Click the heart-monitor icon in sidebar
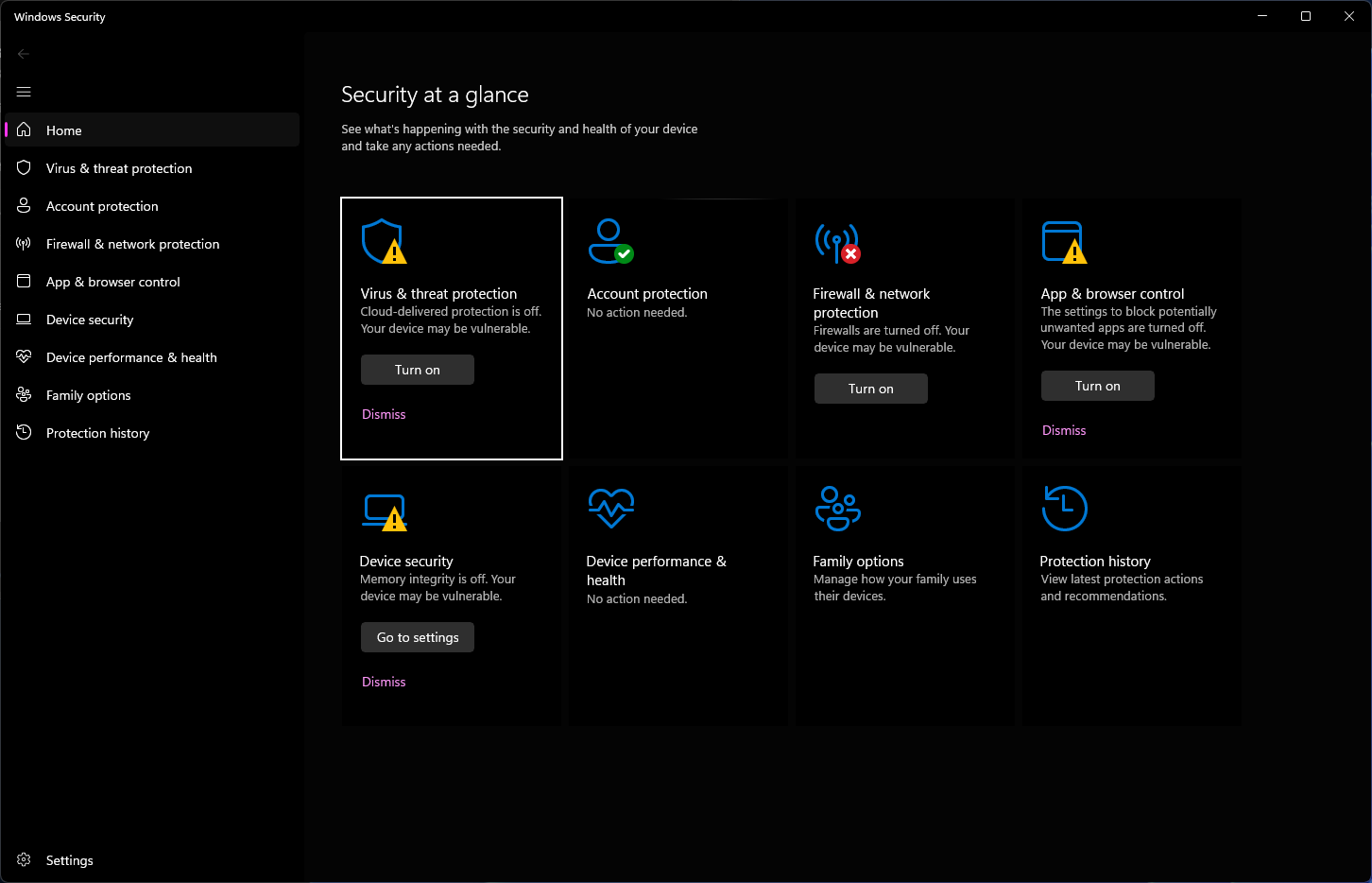This screenshot has width=1372, height=883. point(24,356)
